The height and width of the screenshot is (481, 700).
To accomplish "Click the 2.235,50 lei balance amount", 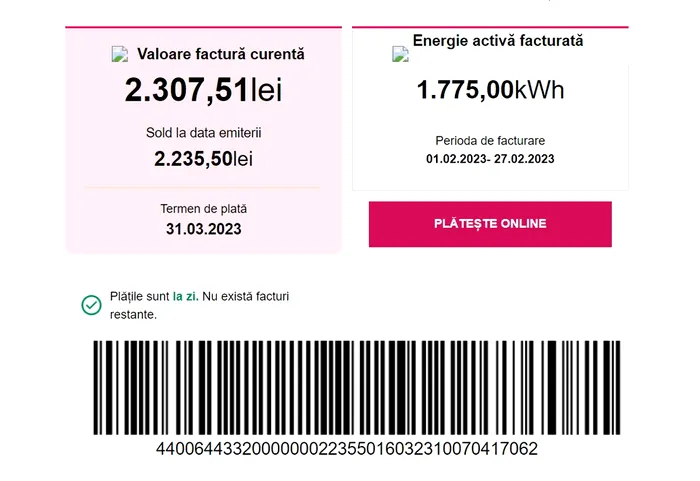I will (204, 159).
